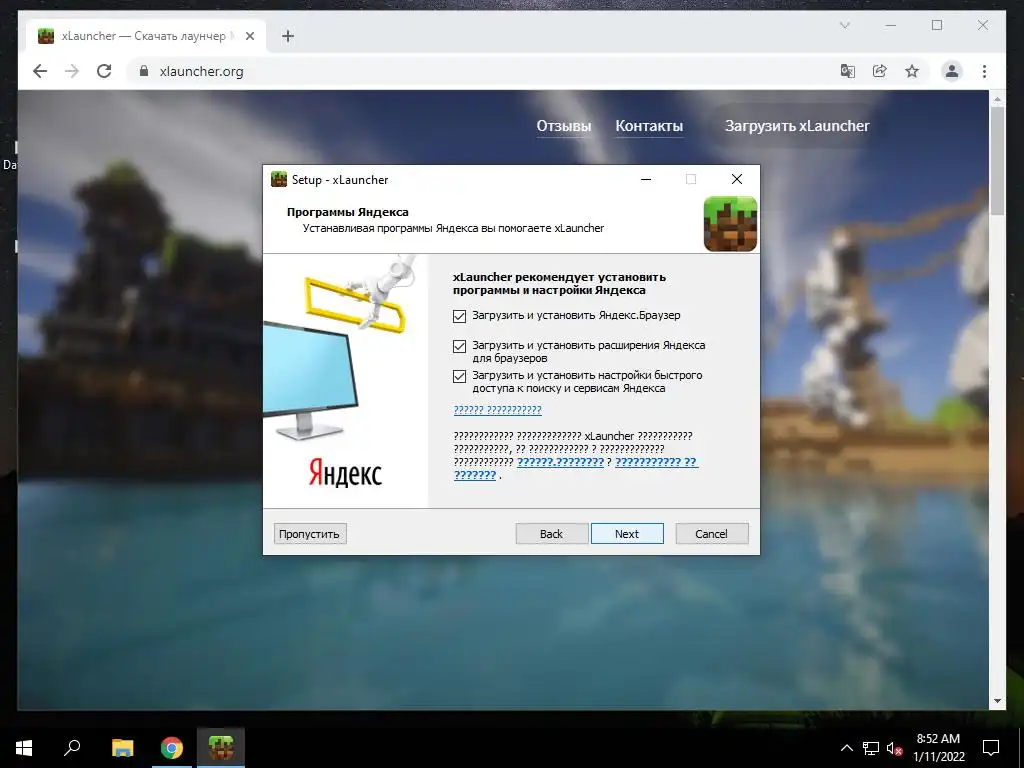Viewport: 1024px width, 768px height.
Task: Open the Windows Start menu
Action: coord(24,748)
